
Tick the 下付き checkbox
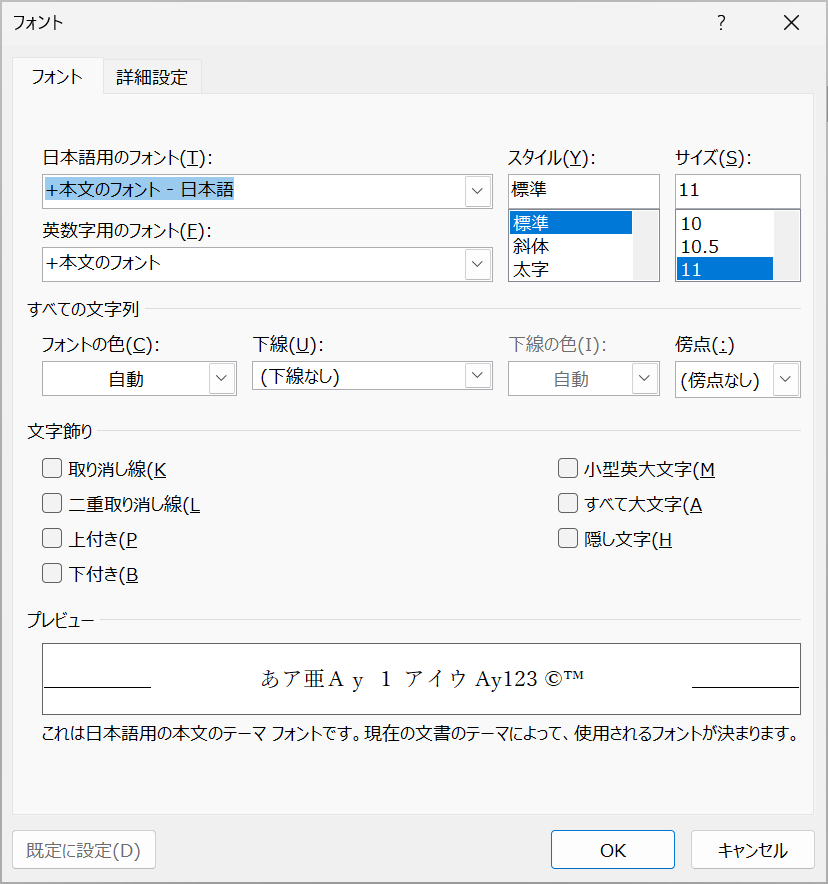point(52,573)
